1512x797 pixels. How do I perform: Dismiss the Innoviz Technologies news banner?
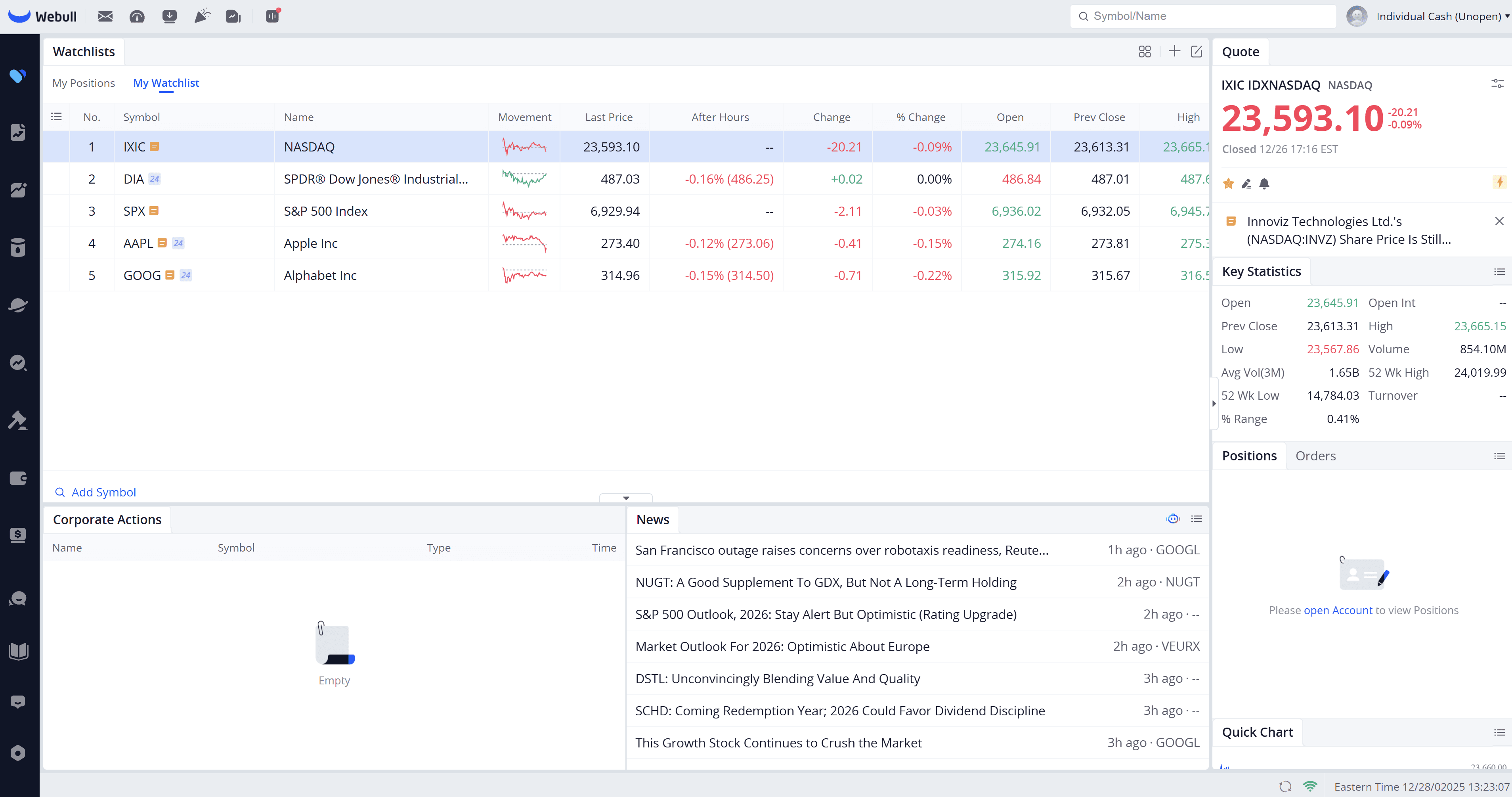point(1499,221)
